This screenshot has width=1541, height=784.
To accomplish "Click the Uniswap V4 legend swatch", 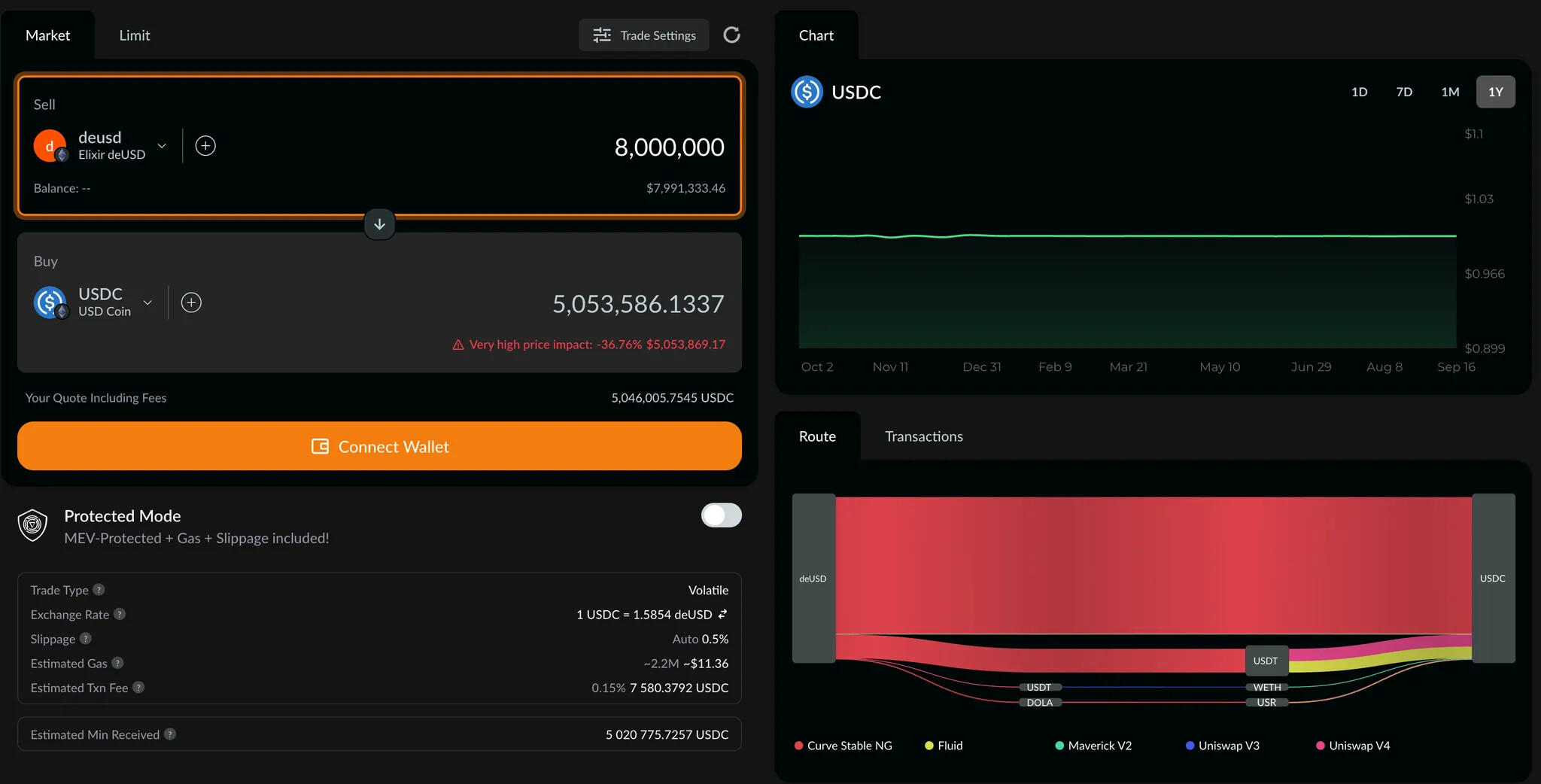I will (x=1321, y=746).
